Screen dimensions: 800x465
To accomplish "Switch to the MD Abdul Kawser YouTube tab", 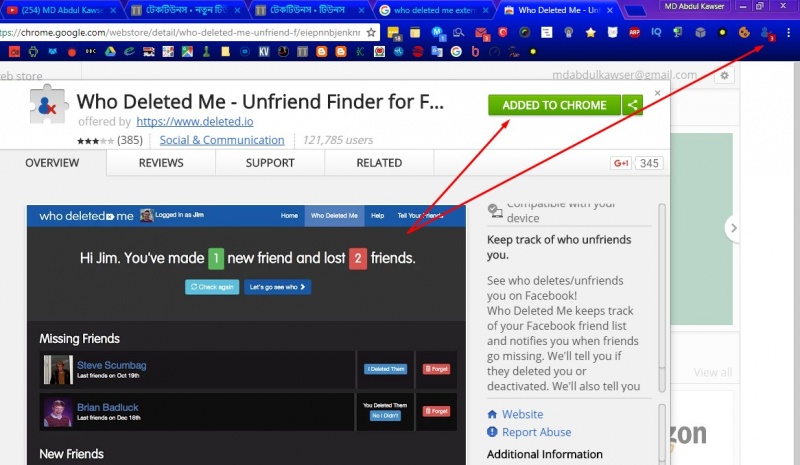I will coord(60,10).
